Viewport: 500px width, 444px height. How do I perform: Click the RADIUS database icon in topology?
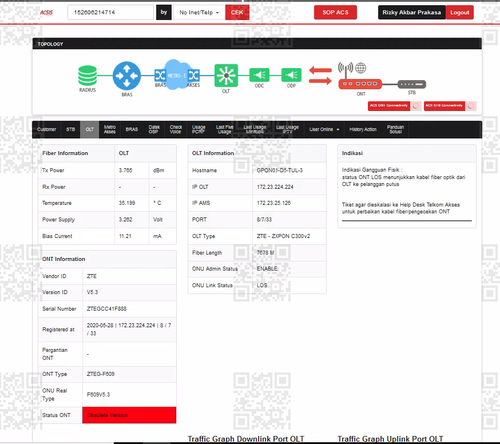pos(87,76)
